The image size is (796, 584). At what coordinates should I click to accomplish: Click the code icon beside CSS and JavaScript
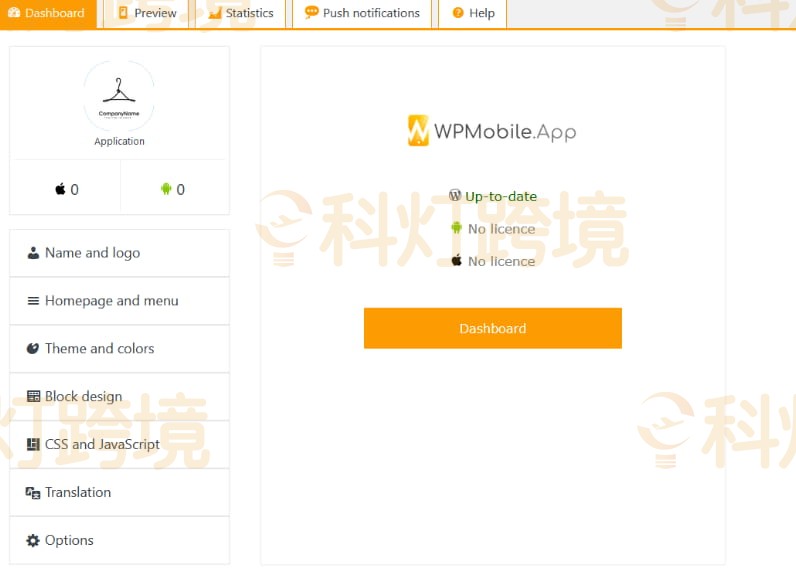tap(33, 444)
